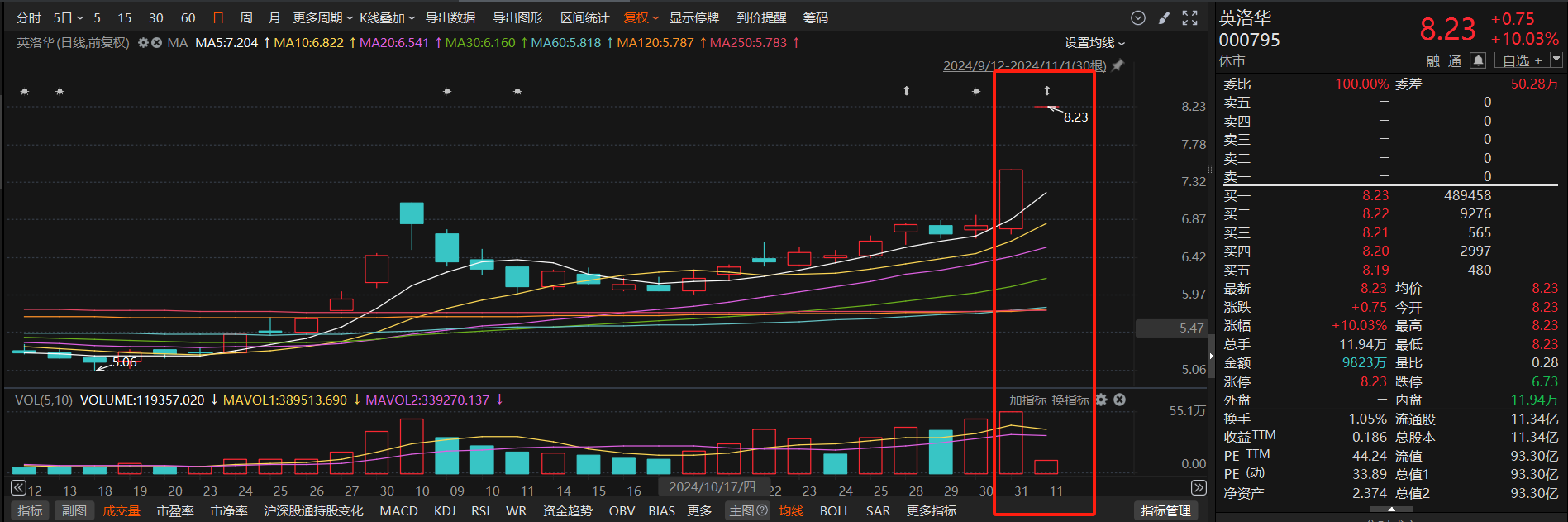Close the volume sub-chart panel

1120,400
